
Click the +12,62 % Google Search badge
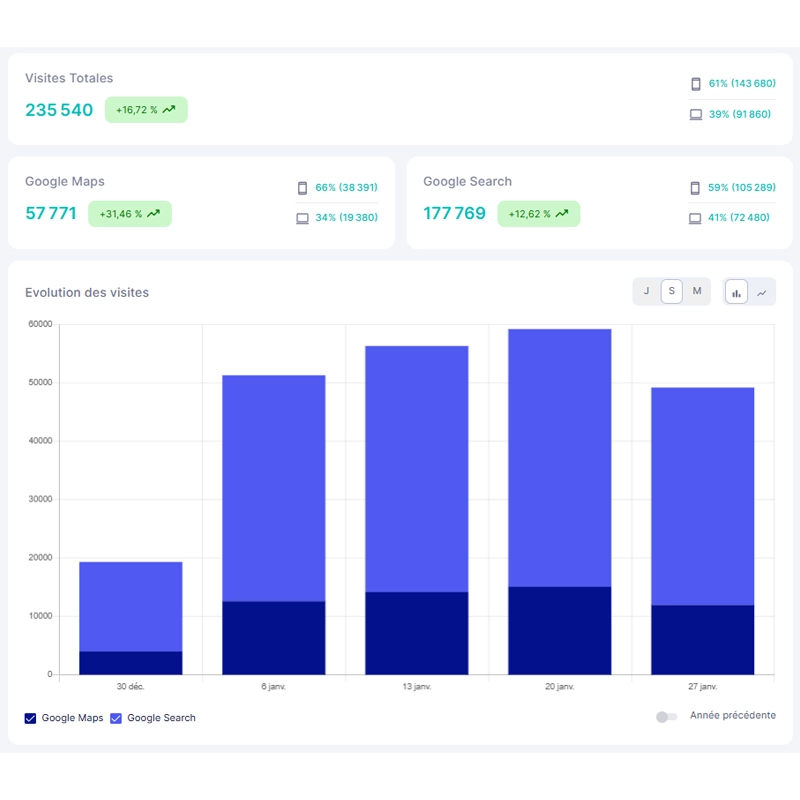[539, 213]
